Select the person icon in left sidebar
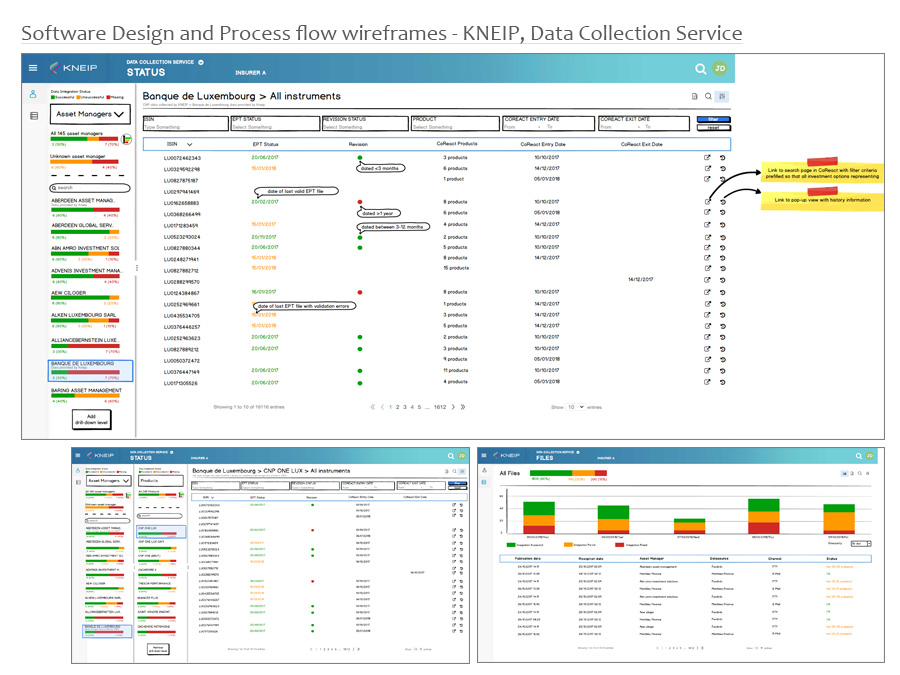This screenshot has width=900, height=675. pyautogui.click(x=33, y=94)
